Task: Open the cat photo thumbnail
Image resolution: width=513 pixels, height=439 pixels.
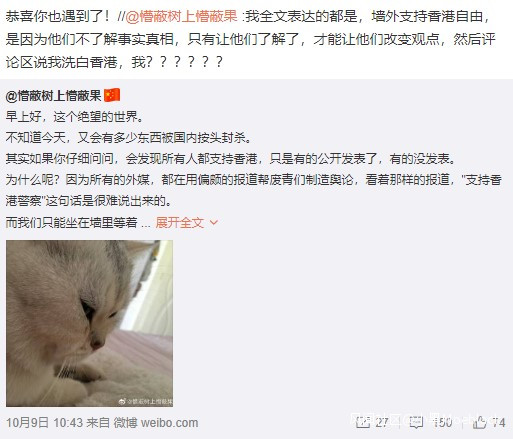Action: [x=89, y=323]
